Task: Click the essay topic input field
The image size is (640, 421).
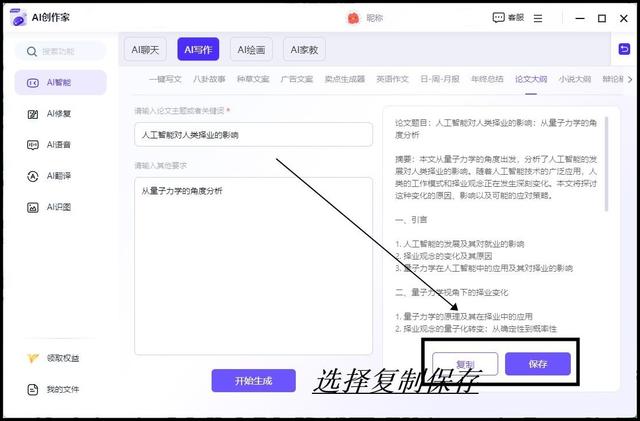Action: 253,135
